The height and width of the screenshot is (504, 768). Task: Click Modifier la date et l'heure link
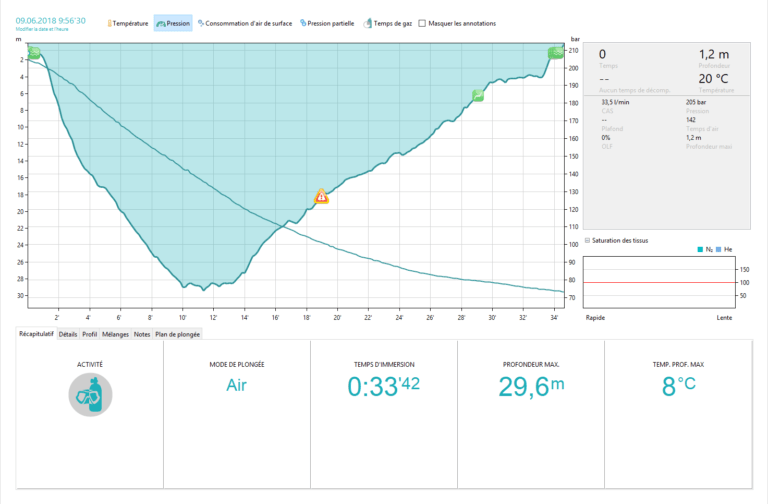coord(42,30)
